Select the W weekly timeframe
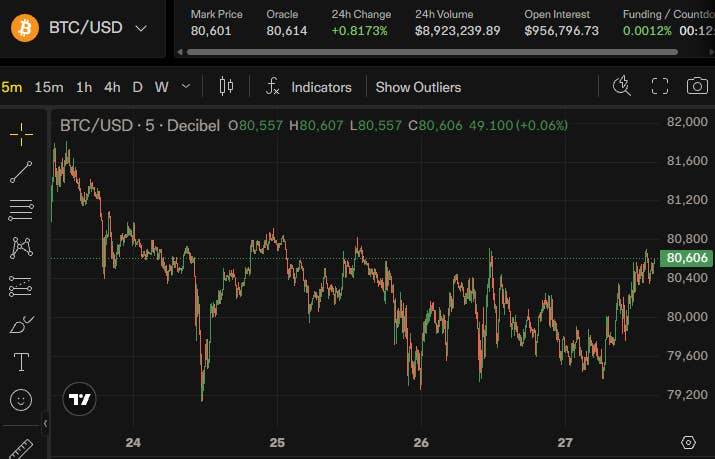The image size is (715, 459). point(161,87)
